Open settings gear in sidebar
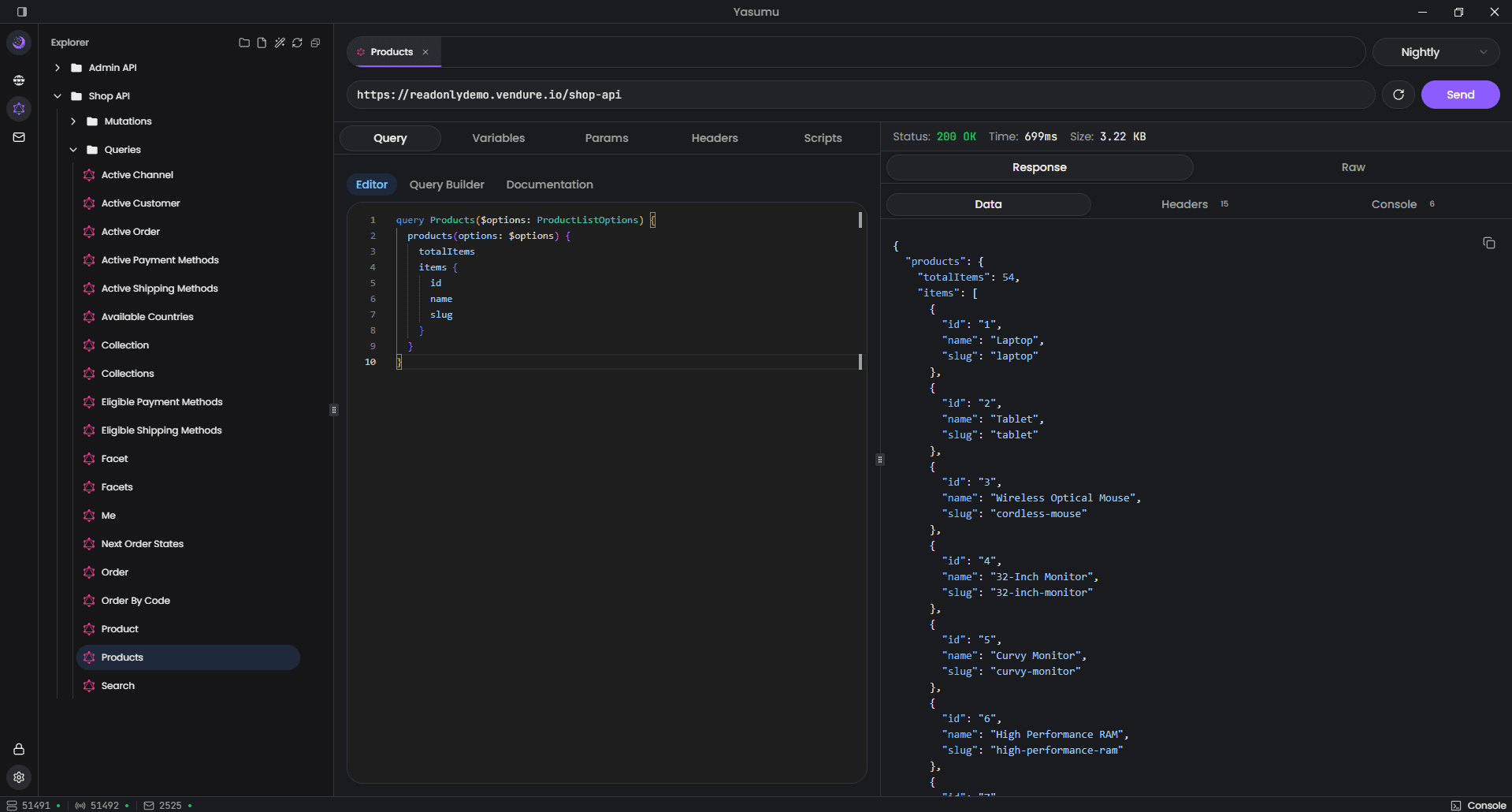1512x812 pixels. (x=19, y=777)
